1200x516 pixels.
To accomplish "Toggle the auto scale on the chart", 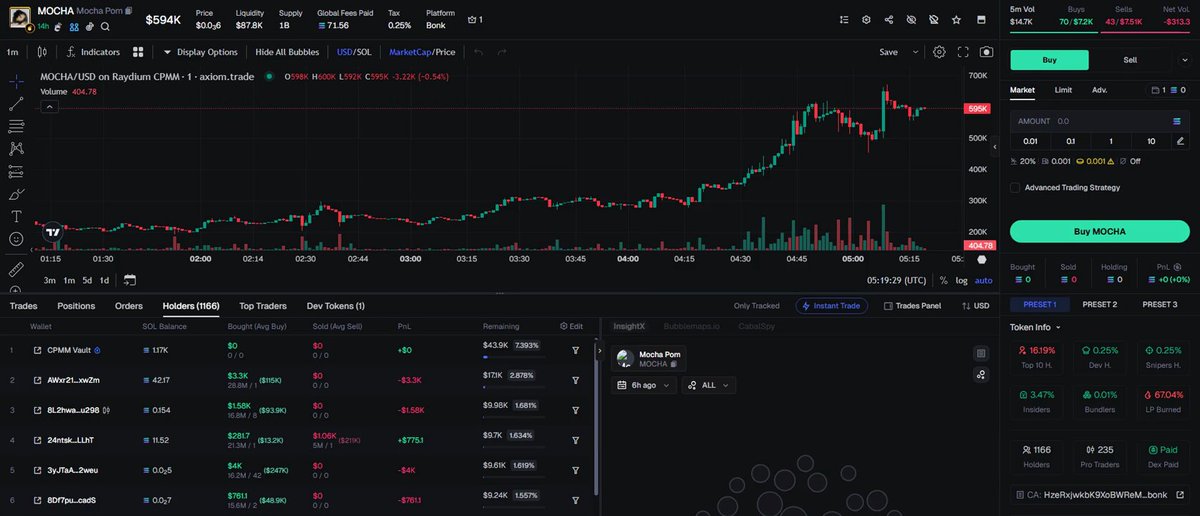I will pyautogui.click(x=984, y=280).
